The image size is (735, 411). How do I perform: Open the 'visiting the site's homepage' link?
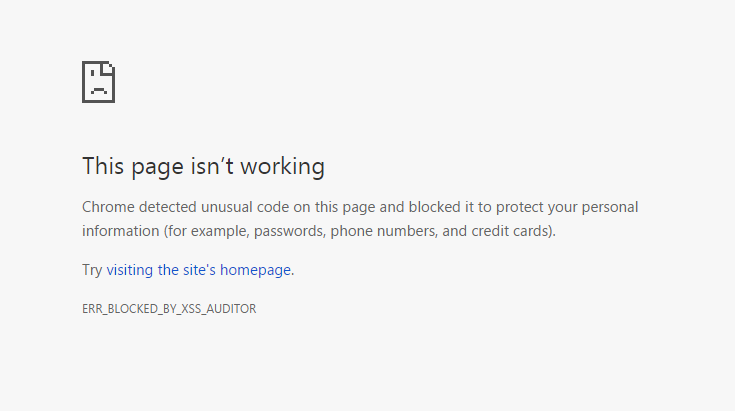[x=199, y=270]
